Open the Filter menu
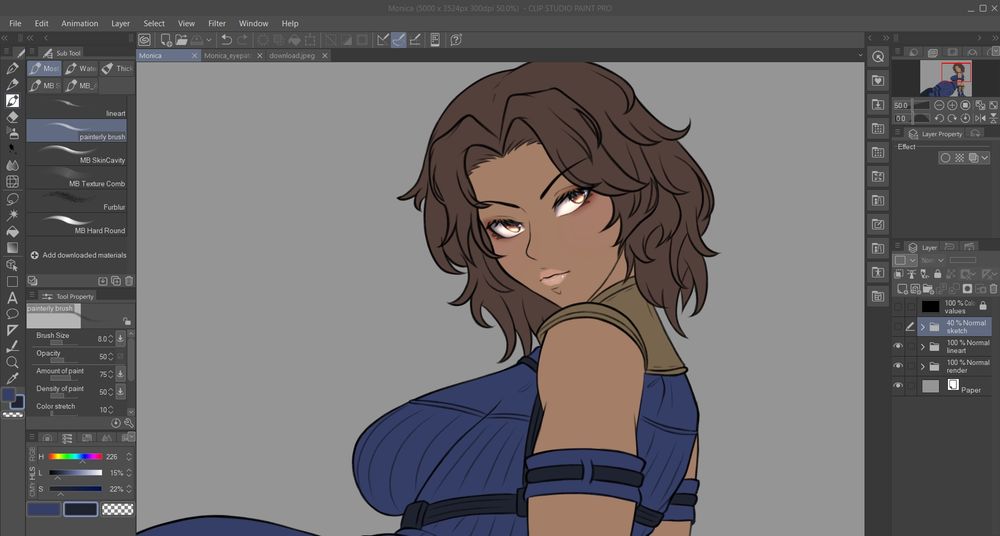The height and width of the screenshot is (536, 1000). pos(217,23)
